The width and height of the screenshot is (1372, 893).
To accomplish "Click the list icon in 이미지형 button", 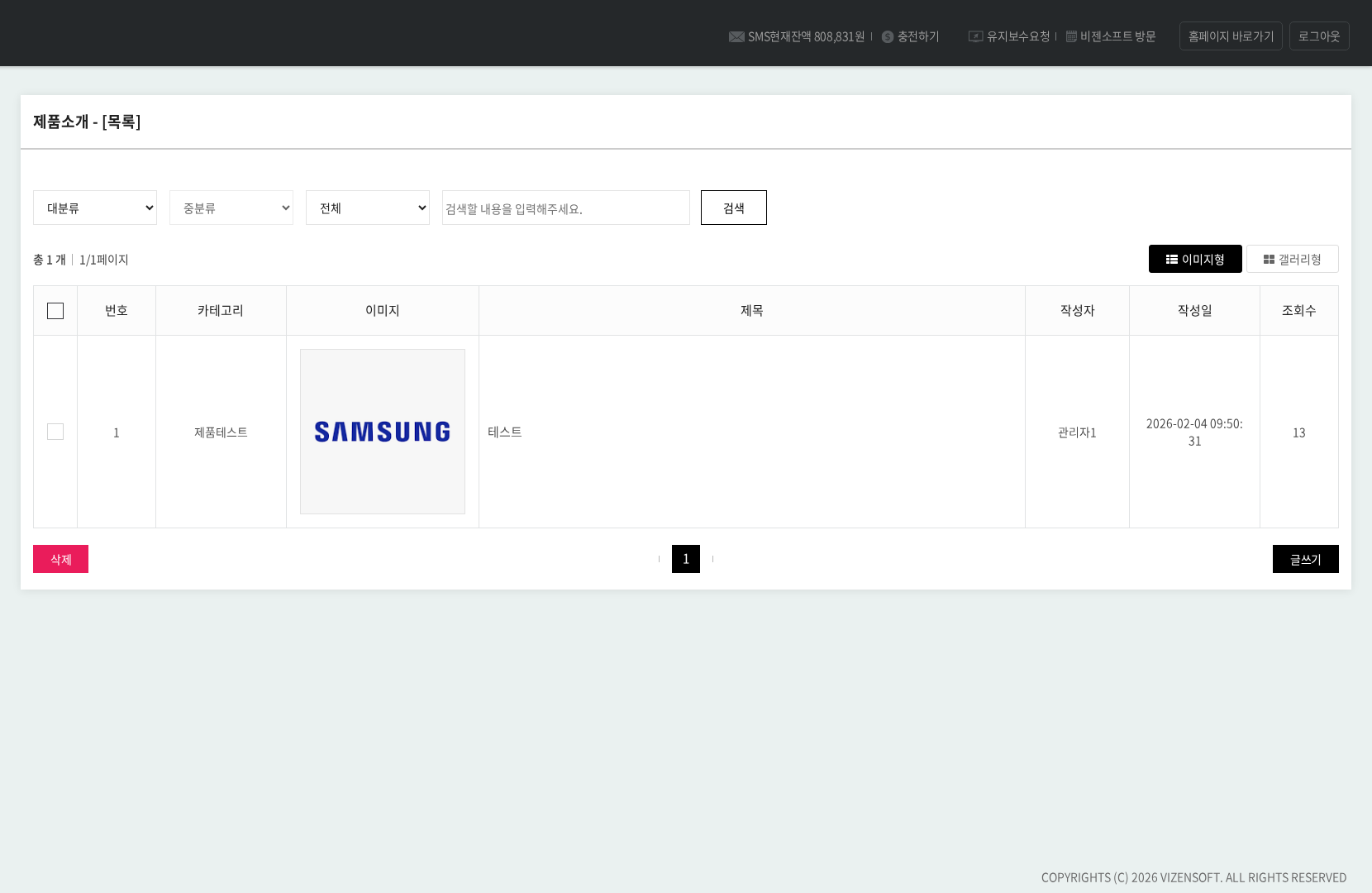I will pos(1171,260).
